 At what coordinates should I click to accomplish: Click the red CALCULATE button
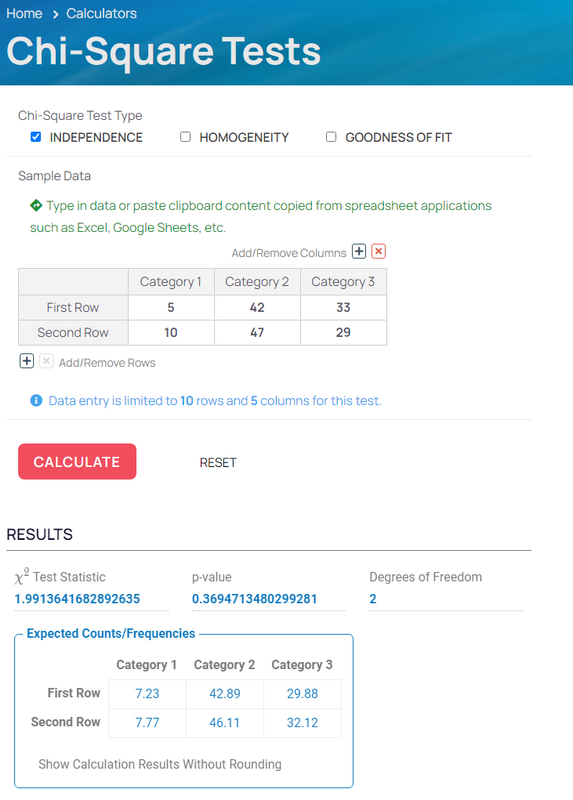(x=77, y=461)
